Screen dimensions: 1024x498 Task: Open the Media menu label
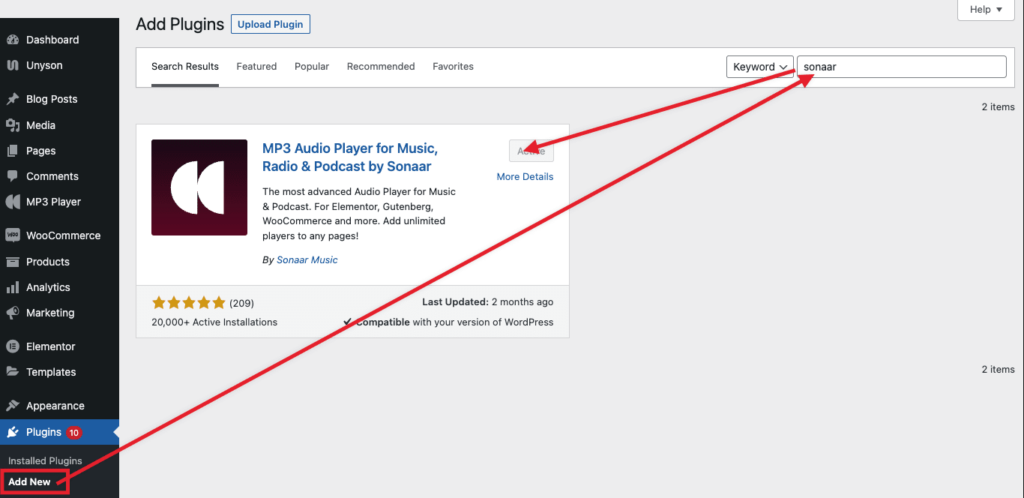(41, 125)
